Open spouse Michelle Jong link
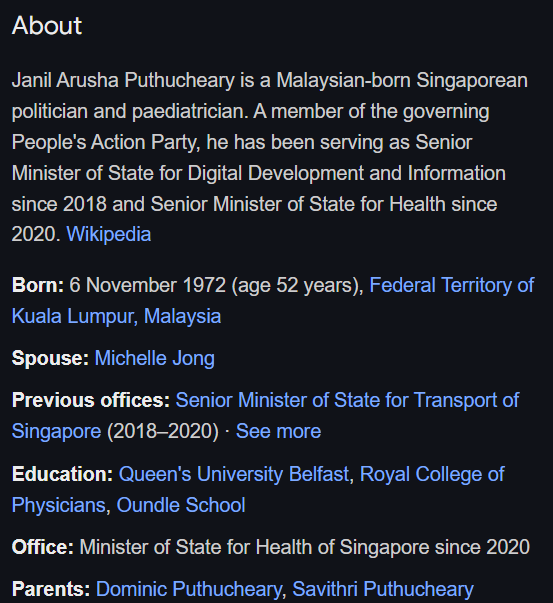The width and height of the screenshot is (553, 603). click(x=155, y=358)
